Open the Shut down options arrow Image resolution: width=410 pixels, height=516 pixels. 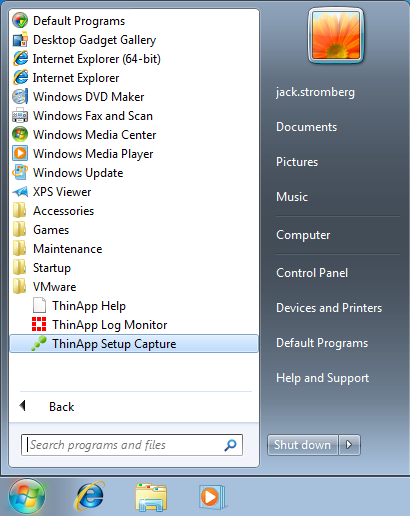(349, 445)
